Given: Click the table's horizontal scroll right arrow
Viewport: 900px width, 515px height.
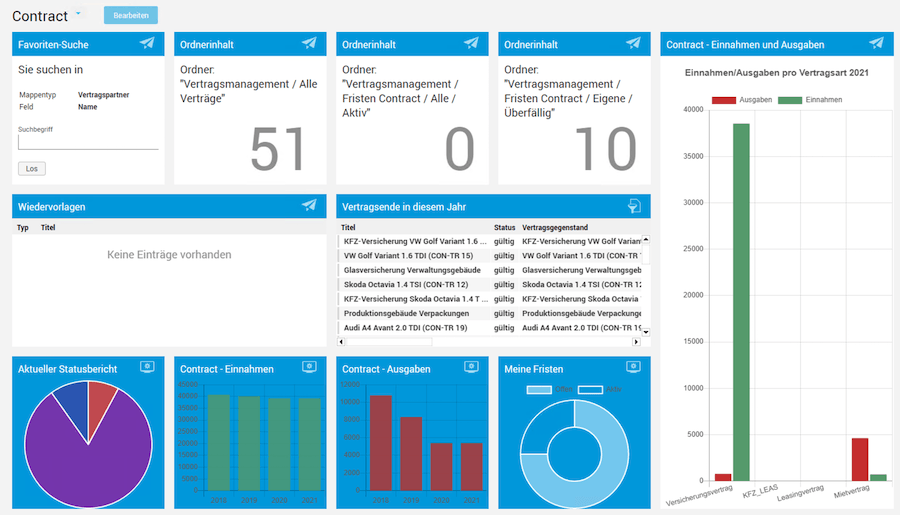Looking at the screenshot, I should [636, 342].
